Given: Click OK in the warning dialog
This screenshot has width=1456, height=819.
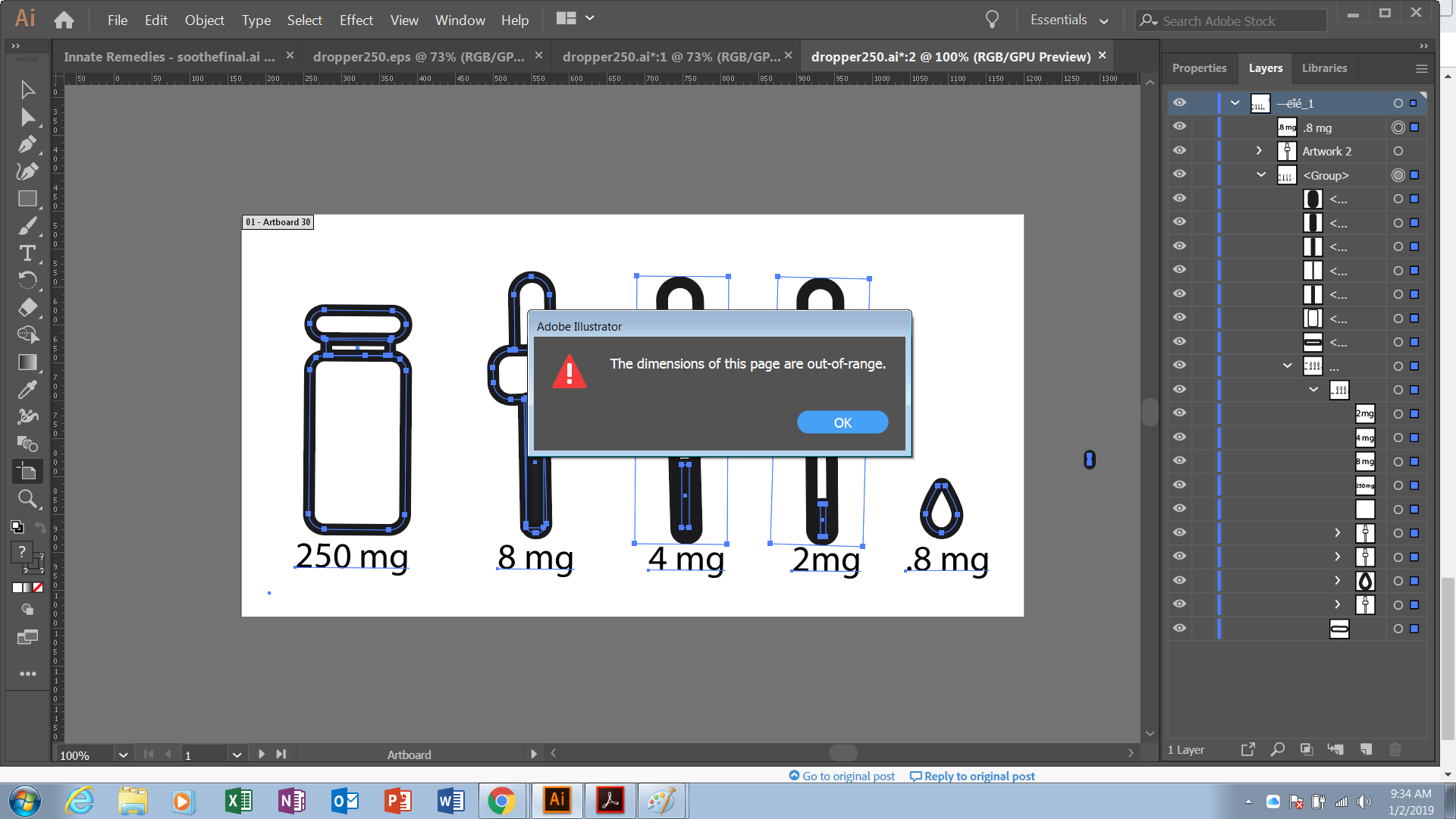Looking at the screenshot, I should pos(842,422).
